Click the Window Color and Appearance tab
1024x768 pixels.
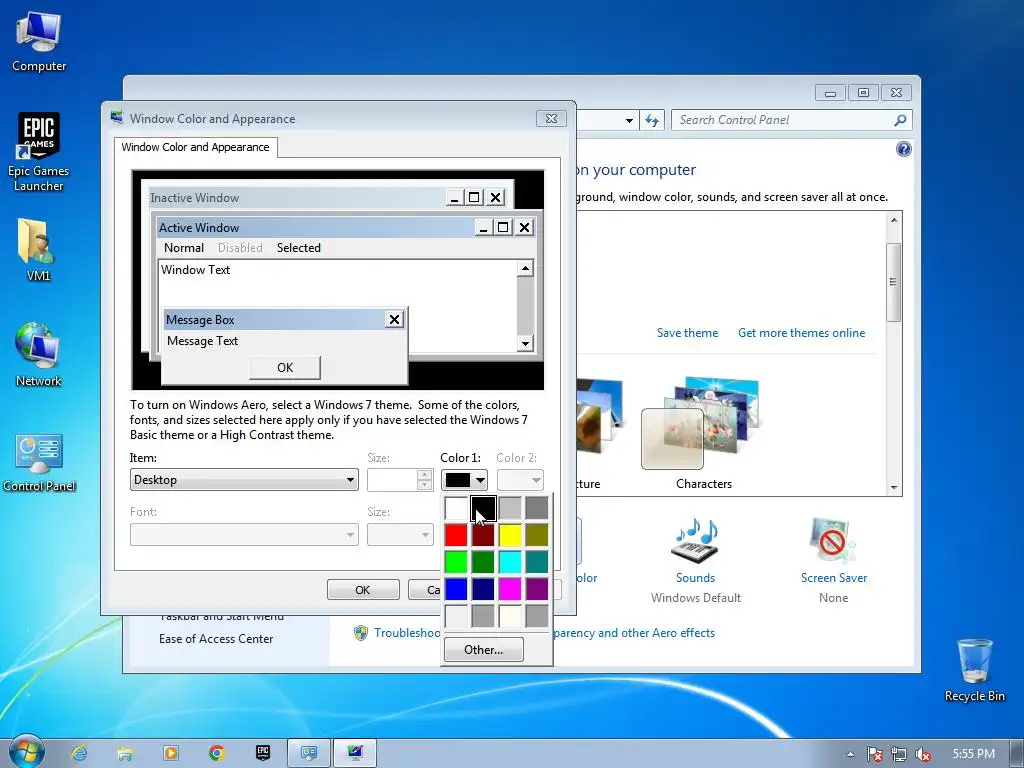click(x=195, y=147)
